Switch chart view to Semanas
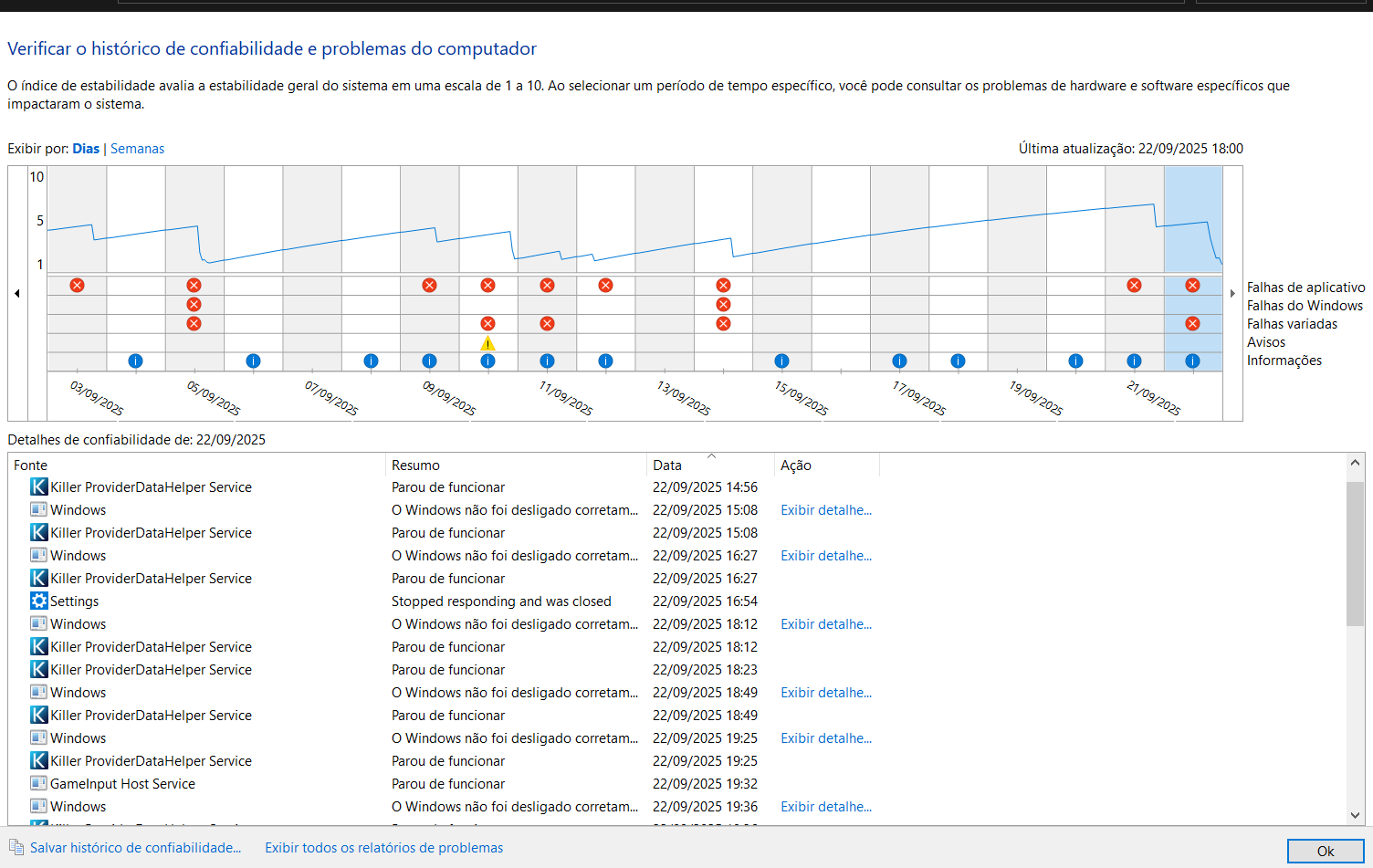Image resolution: width=1373 pixels, height=868 pixels. pos(138,149)
